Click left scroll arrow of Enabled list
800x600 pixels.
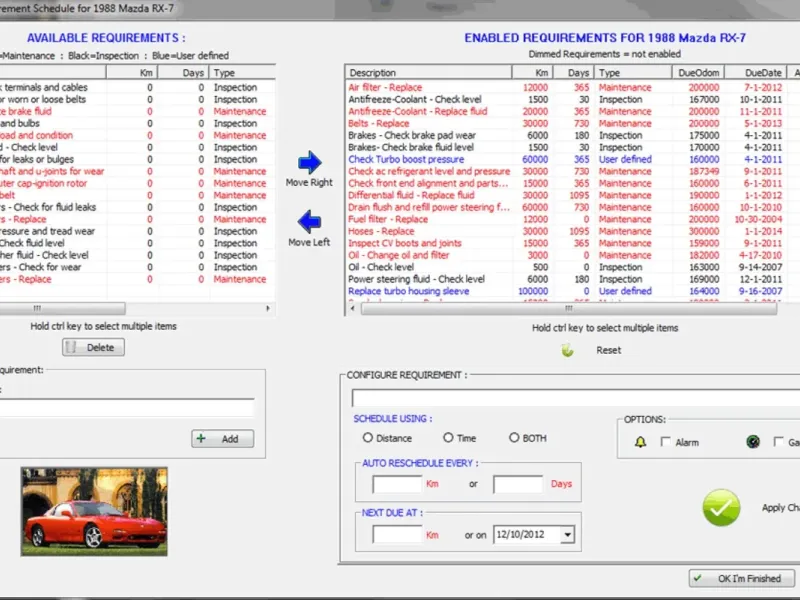pyautogui.click(x=352, y=308)
